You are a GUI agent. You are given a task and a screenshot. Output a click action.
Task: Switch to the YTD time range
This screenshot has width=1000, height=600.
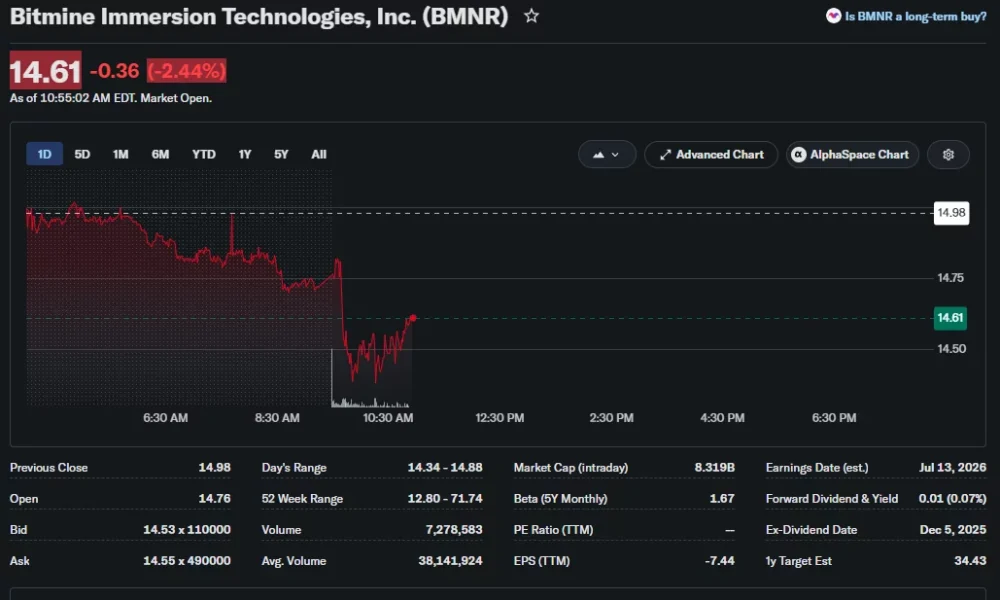204,154
